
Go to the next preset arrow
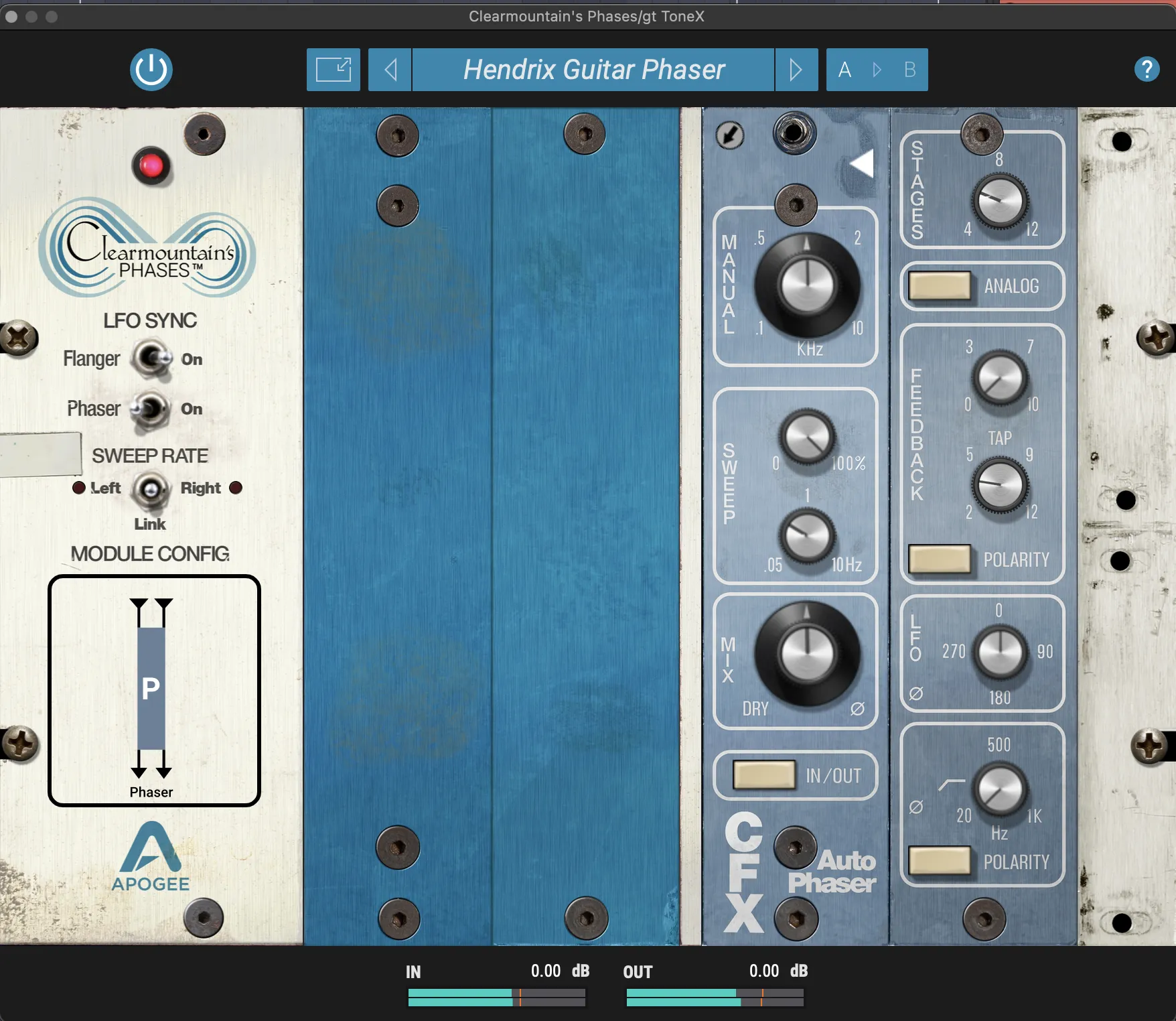(796, 70)
